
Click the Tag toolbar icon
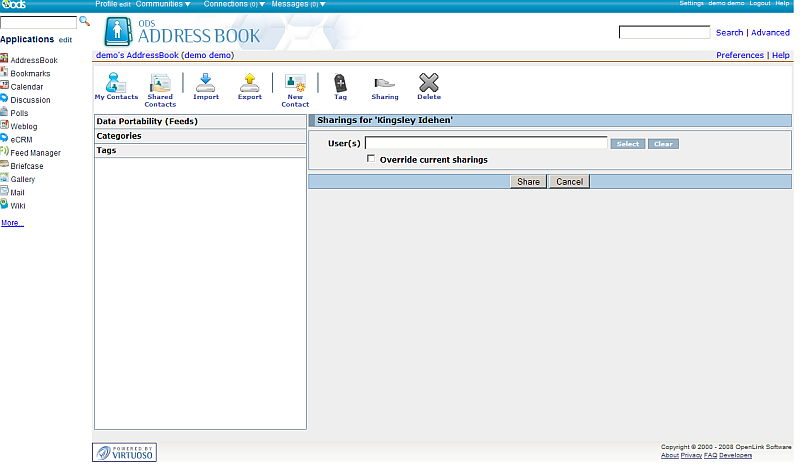click(x=340, y=83)
